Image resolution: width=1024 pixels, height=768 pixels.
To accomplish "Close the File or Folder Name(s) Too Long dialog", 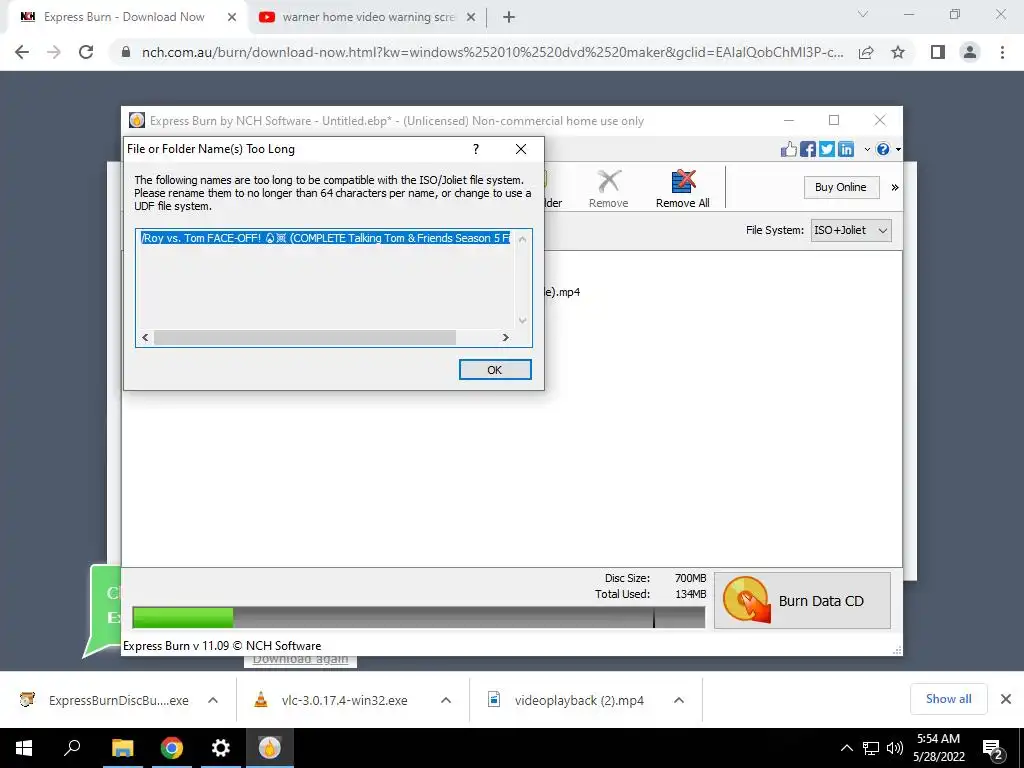I will 520,149.
